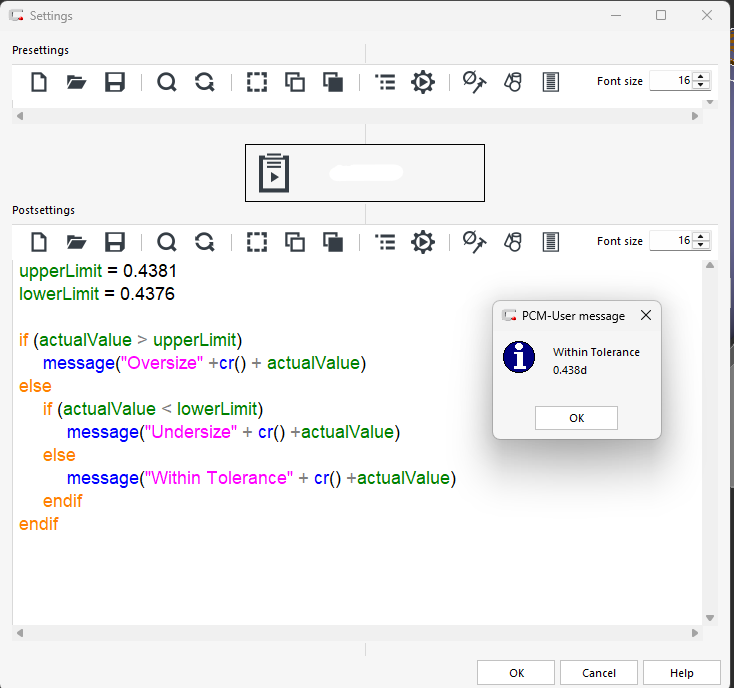Screen dimensions: 734x688
Task: Click paste icon in Postsettings toolbar
Action: pyautogui.click(x=333, y=241)
